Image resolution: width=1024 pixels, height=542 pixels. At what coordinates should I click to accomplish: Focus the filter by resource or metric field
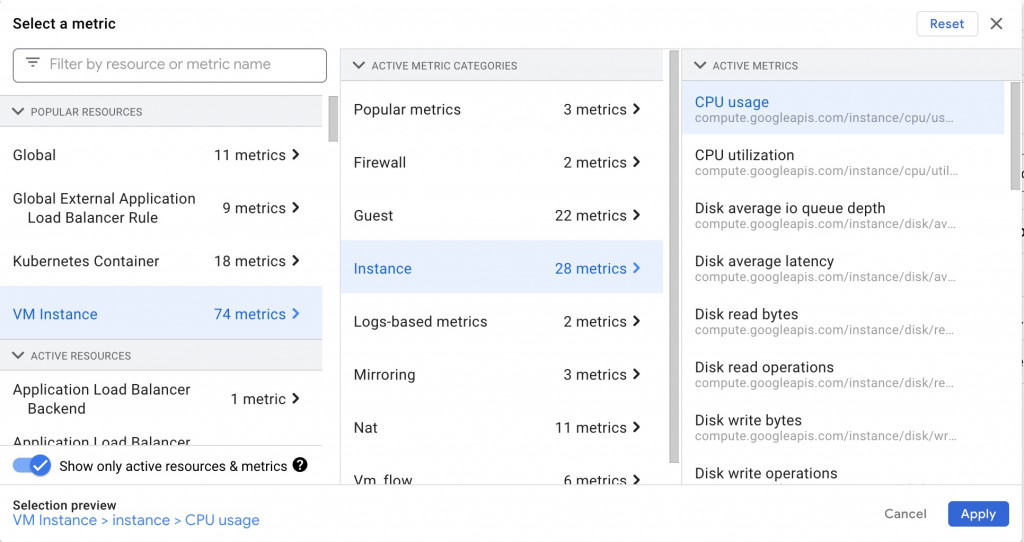180,64
